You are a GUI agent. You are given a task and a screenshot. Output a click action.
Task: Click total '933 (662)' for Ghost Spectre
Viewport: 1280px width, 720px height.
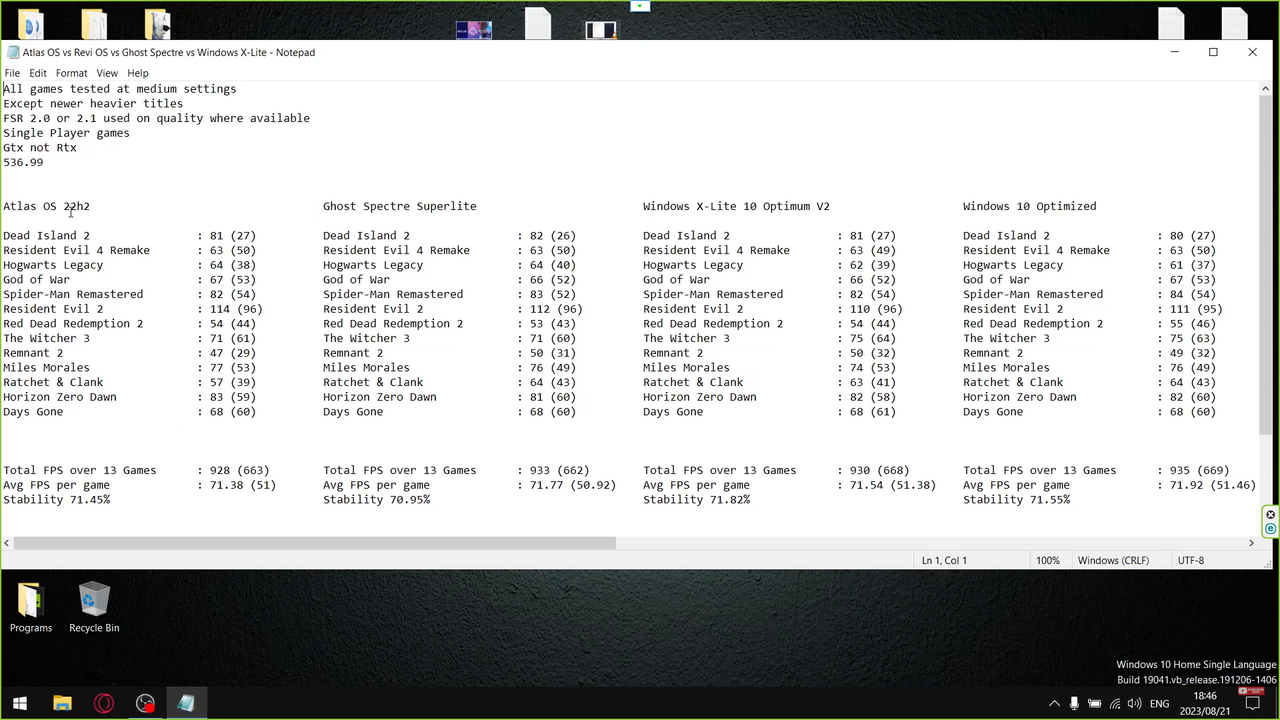[560, 470]
